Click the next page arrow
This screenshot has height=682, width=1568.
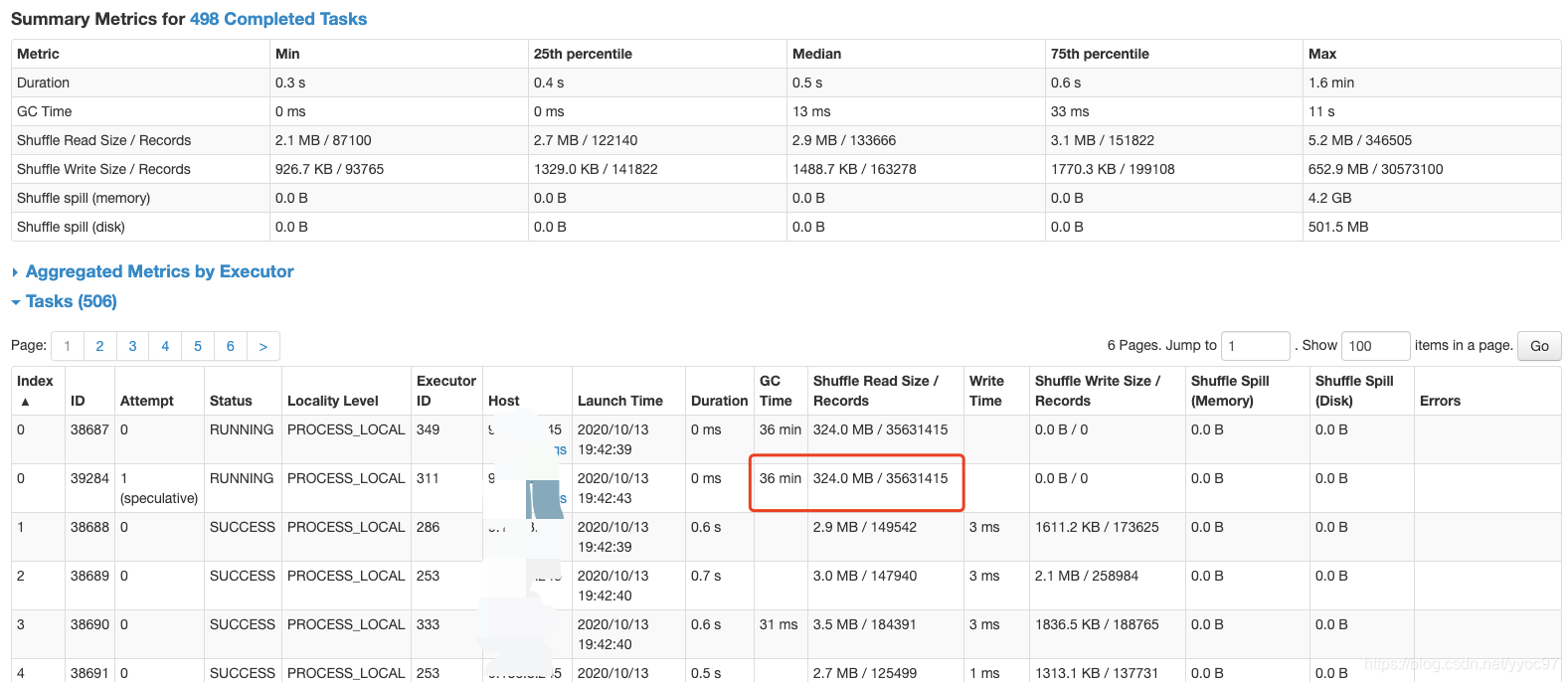click(262, 346)
